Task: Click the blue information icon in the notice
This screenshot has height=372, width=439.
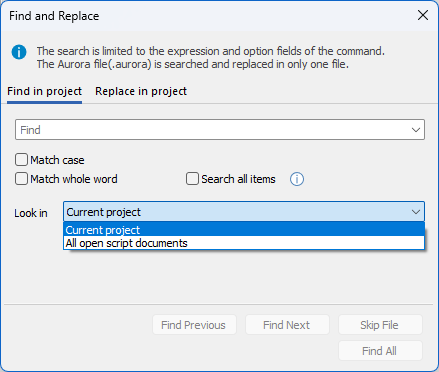Action: tap(19, 52)
